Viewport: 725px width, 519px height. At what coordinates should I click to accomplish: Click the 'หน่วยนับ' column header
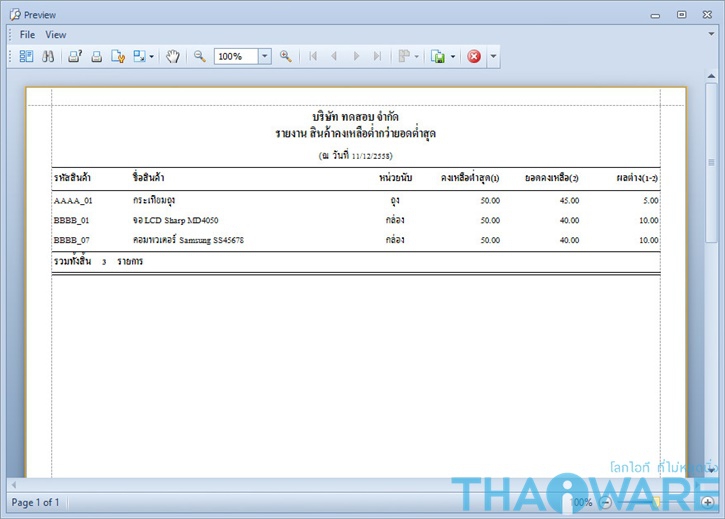click(395, 178)
